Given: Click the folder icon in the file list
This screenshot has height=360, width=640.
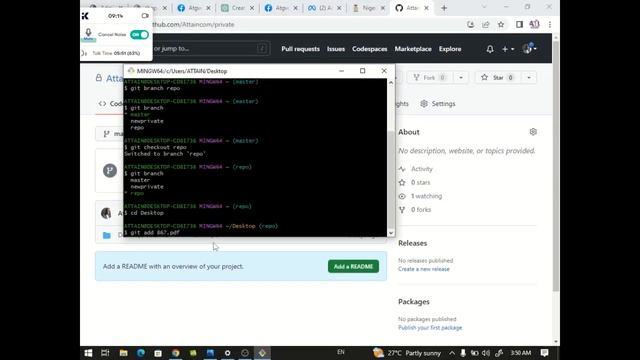Looking at the screenshot, I should click(107, 235).
